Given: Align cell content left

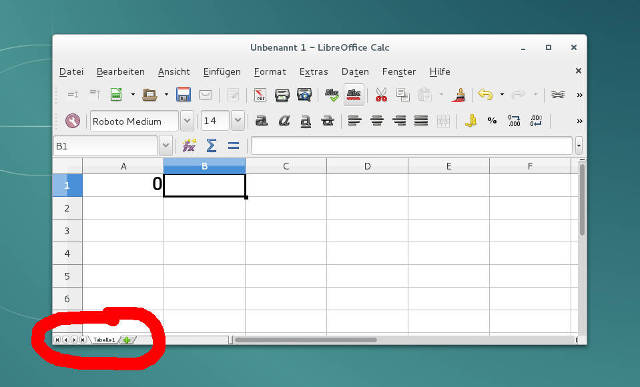Looking at the screenshot, I should tap(355, 121).
